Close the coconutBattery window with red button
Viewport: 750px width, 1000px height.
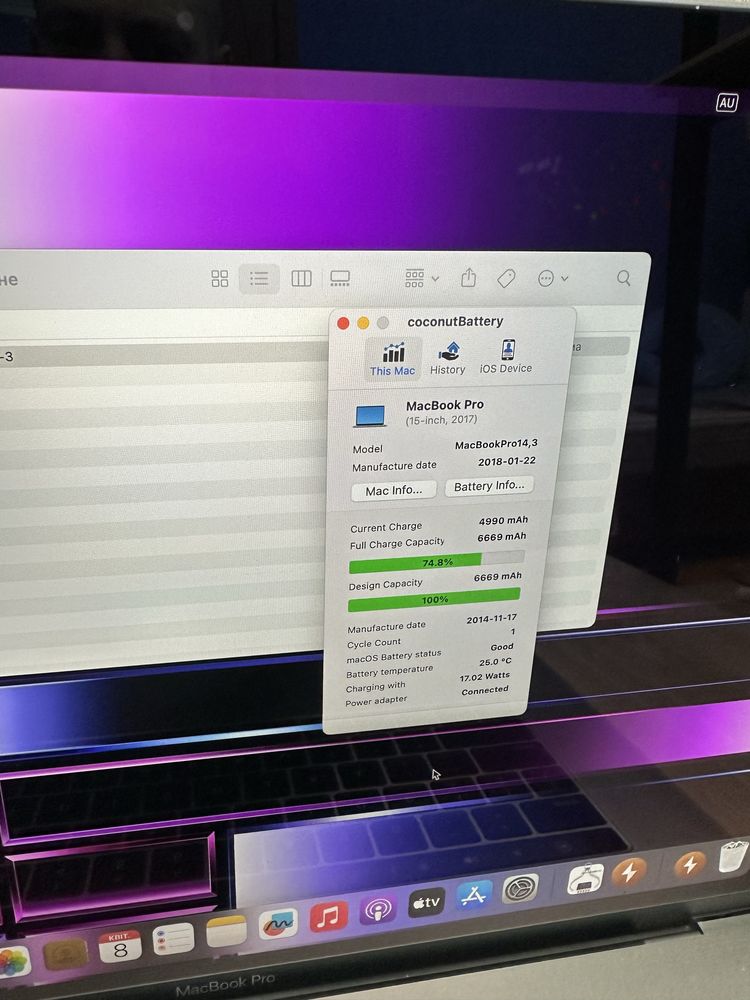(343, 323)
